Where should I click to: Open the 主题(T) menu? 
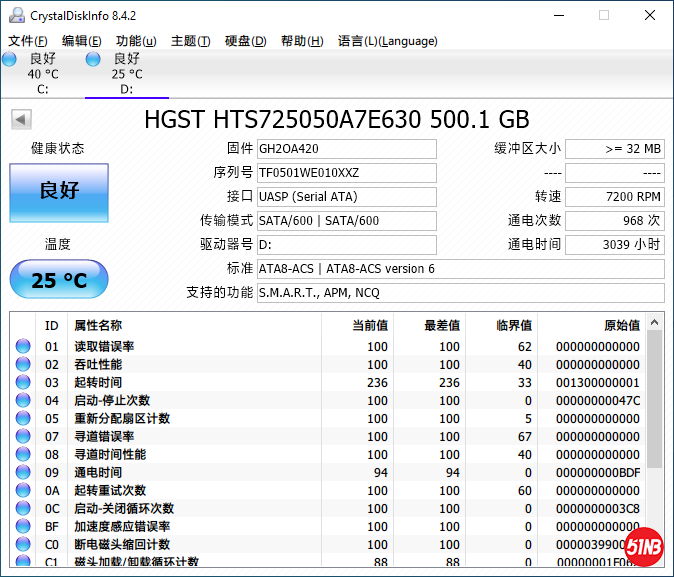pos(190,41)
